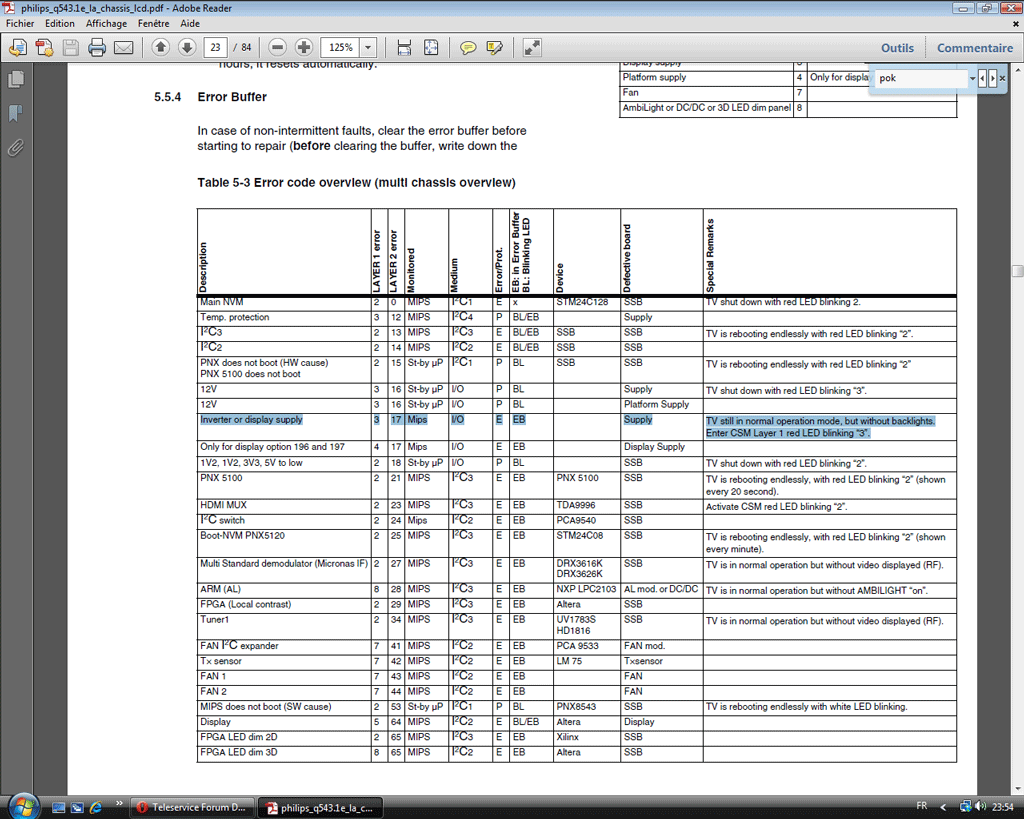Click the scroll down arrow of the vertical scrollbar
Screen dimensions: 1024x819
(1017, 788)
